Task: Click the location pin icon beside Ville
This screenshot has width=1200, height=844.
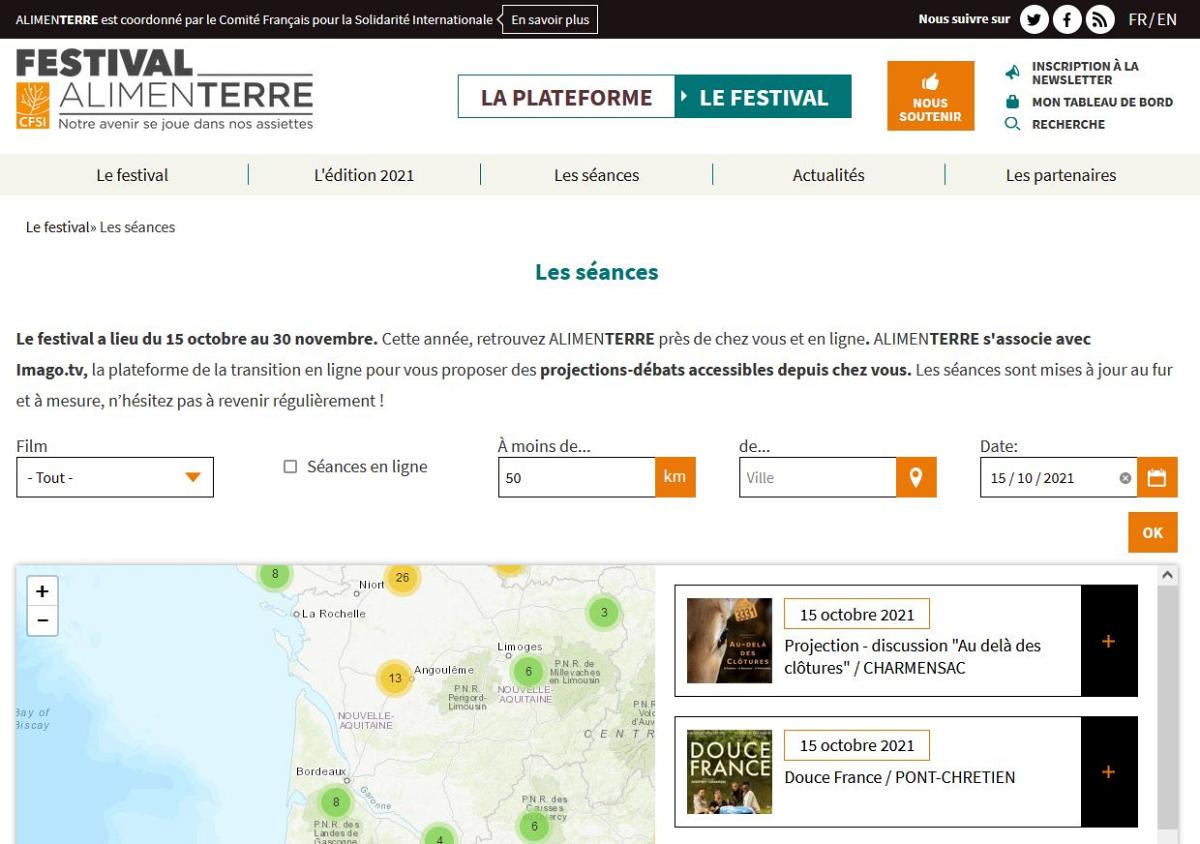Action: tap(916, 477)
